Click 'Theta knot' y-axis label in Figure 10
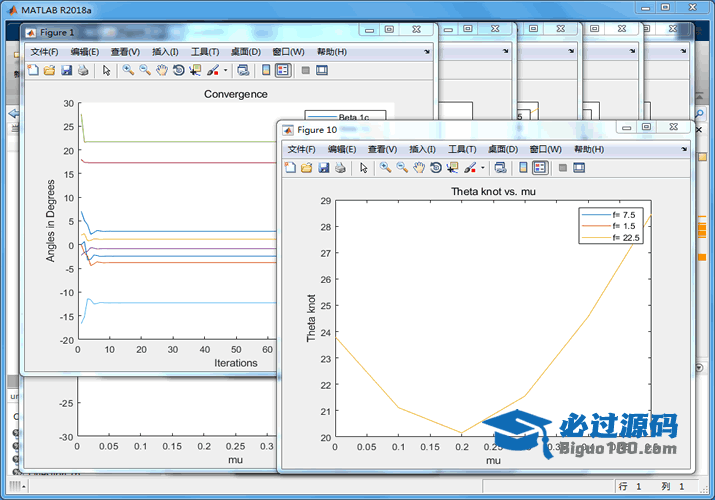 (x=311, y=318)
